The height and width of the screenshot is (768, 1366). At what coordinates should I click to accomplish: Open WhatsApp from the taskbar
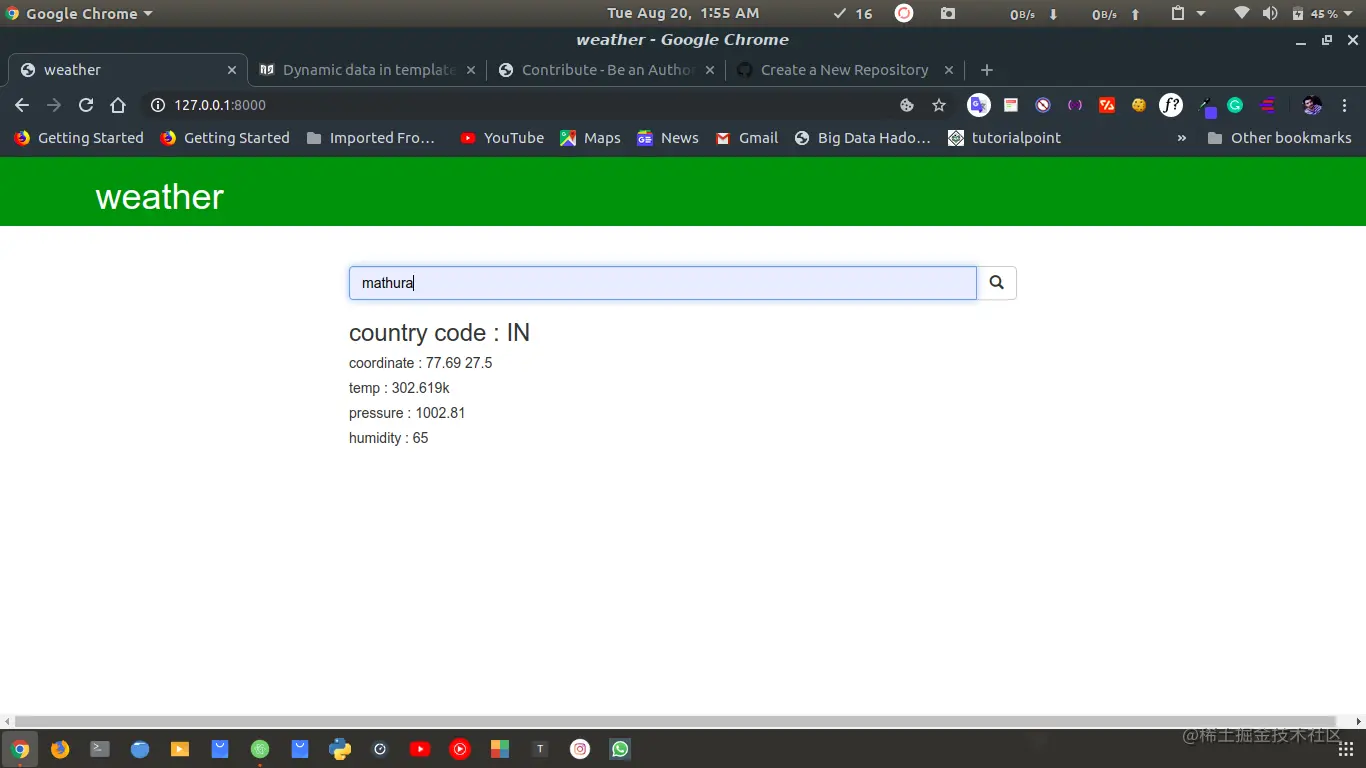[620, 749]
